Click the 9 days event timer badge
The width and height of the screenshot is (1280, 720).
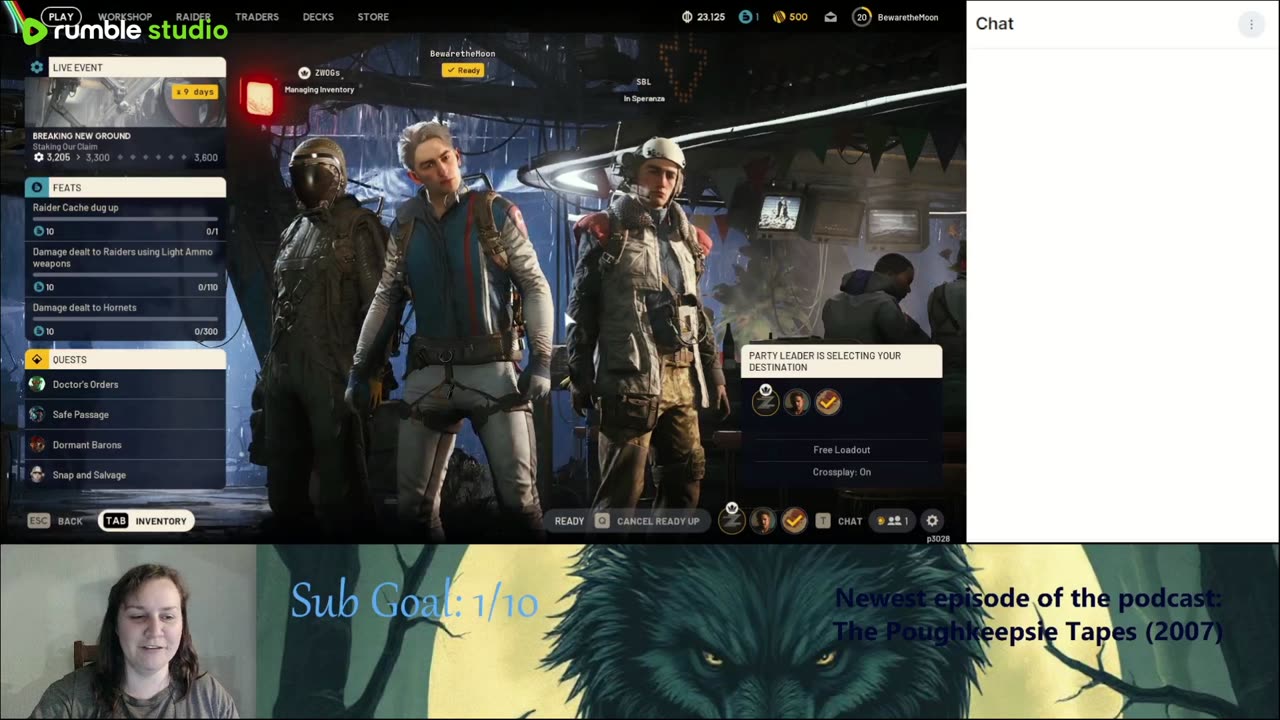195,92
